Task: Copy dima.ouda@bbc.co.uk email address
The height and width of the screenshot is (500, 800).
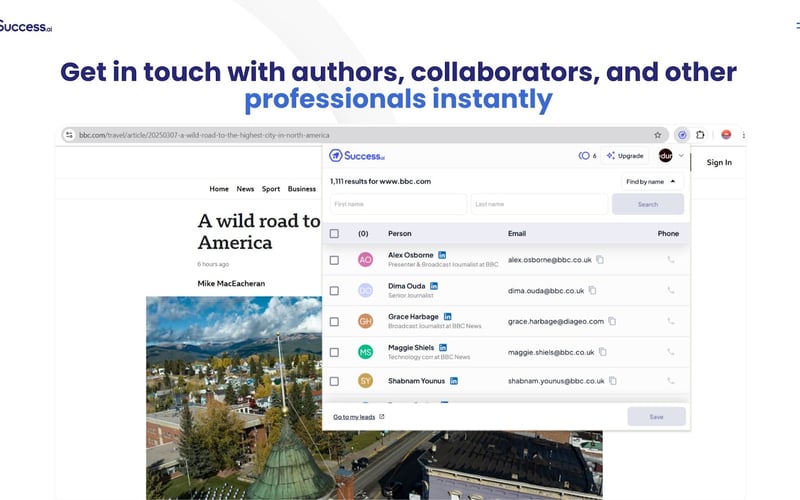Action: (x=592, y=290)
